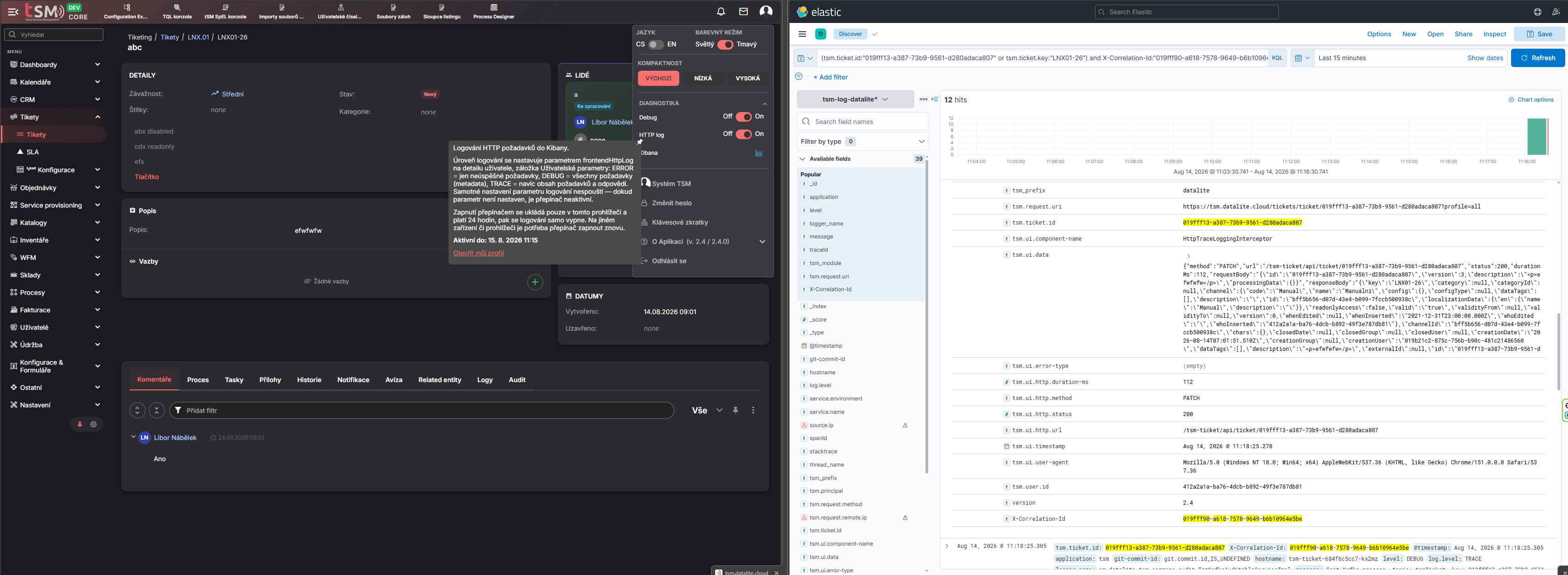Click the green plus button in Vazby

(535, 282)
